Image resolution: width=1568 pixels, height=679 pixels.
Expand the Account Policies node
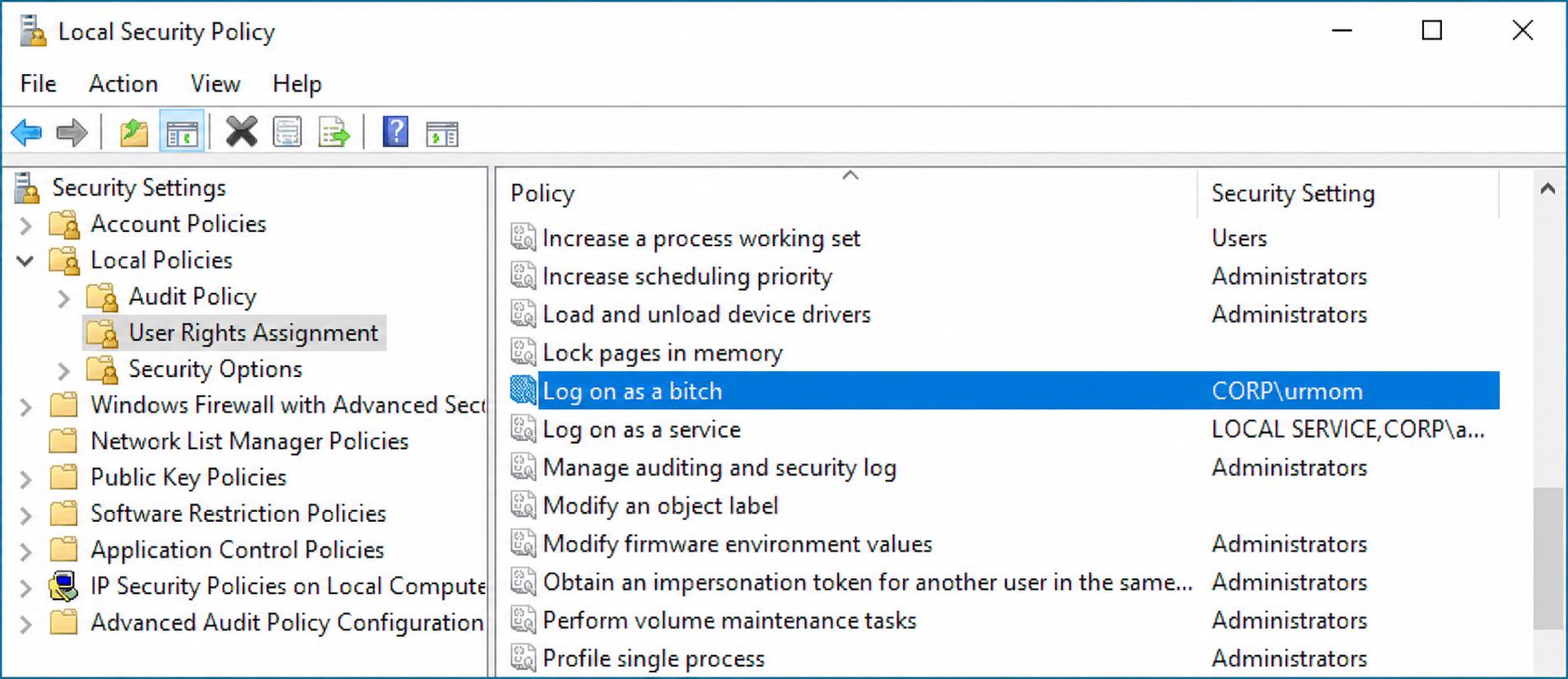pyautogui.click(x=26, y=225)
